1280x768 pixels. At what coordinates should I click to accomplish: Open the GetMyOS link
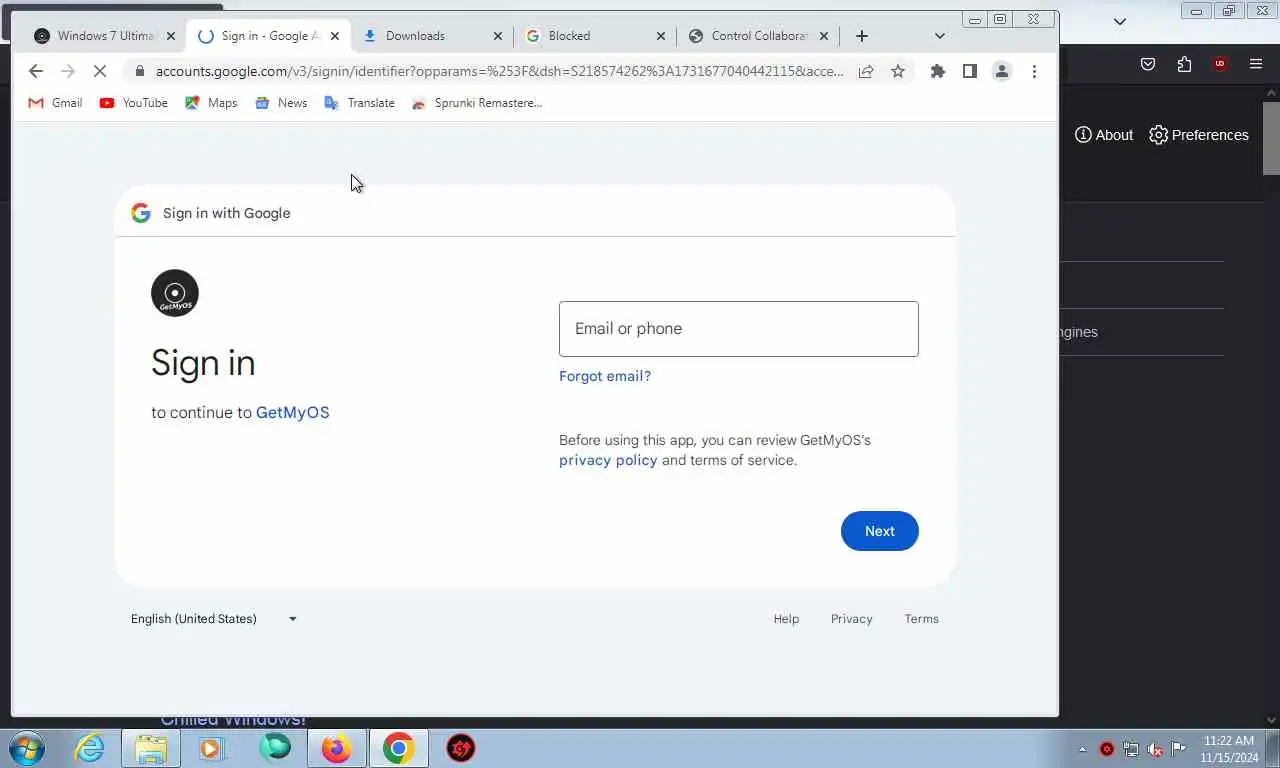click(292, 412)
